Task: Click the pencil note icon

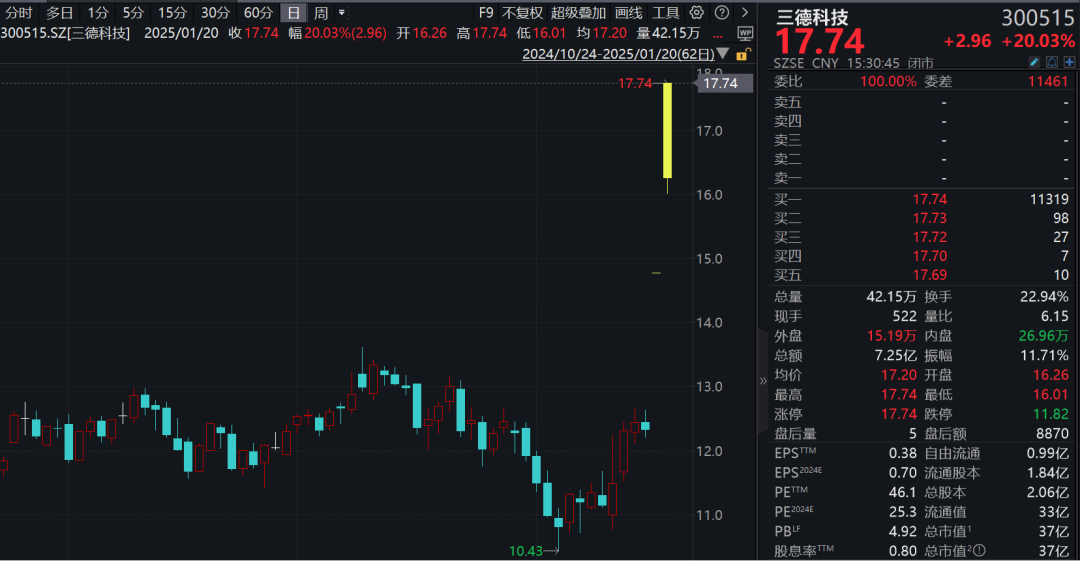Action: point(1034,63)
